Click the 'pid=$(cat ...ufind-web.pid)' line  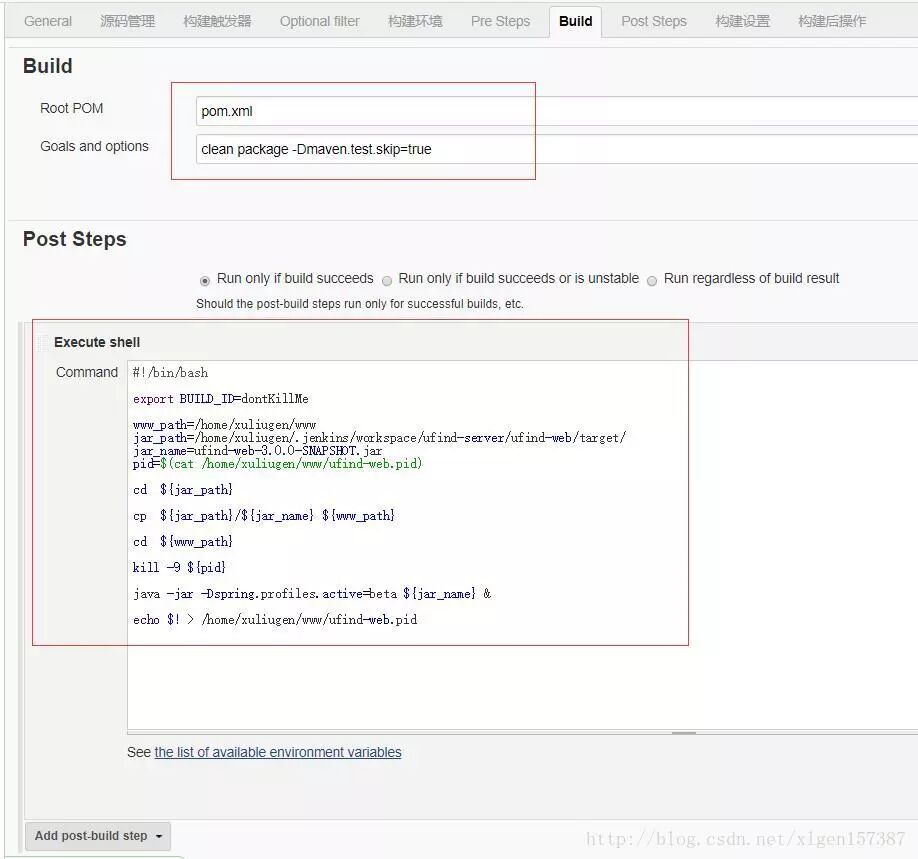[x=278, y=464]
